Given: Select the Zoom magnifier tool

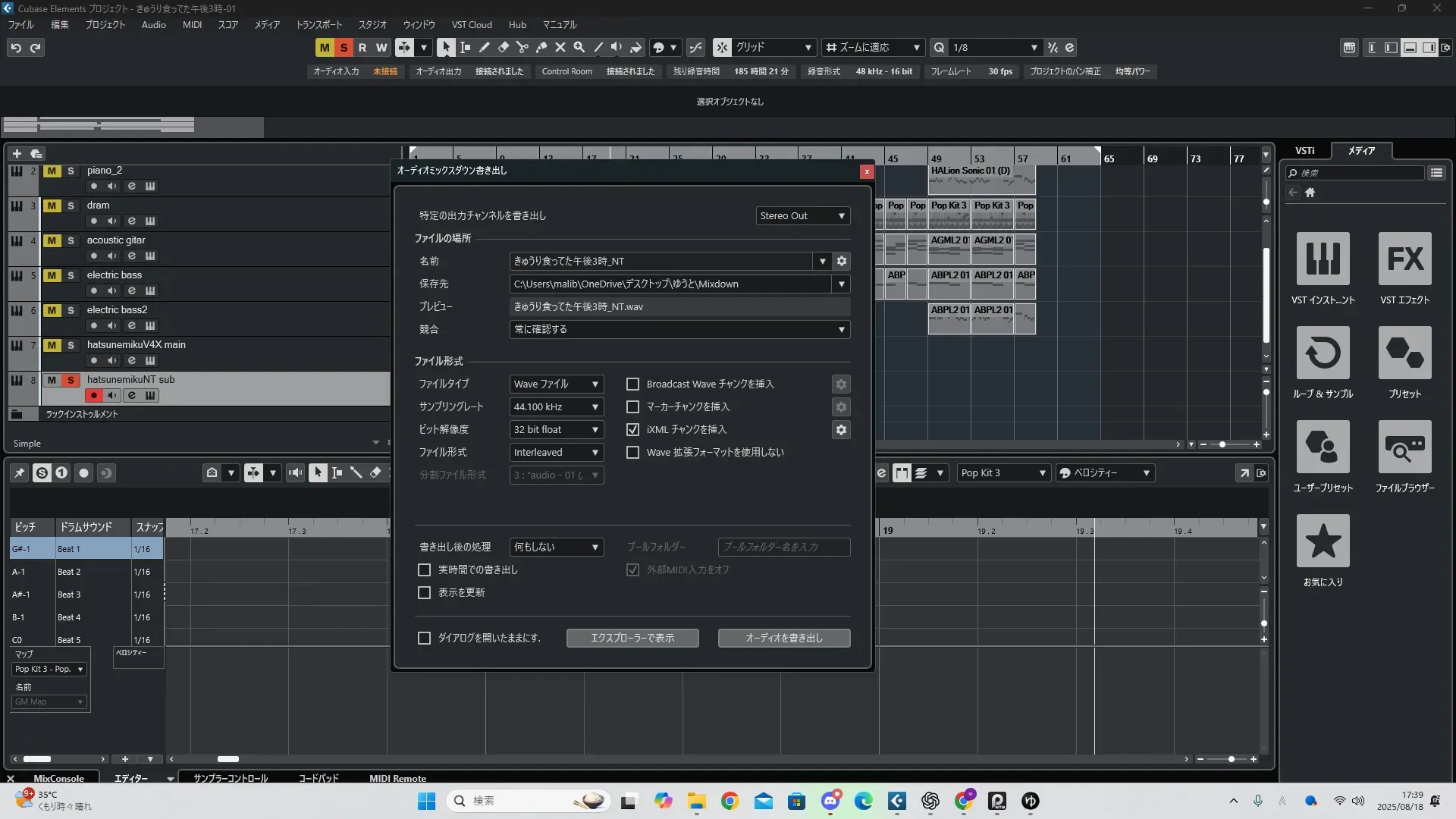Looking at the screenshot, I should point(579,47).
